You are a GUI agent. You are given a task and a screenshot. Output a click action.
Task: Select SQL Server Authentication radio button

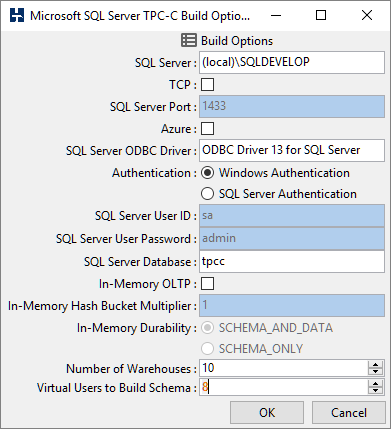click(207, 194)
